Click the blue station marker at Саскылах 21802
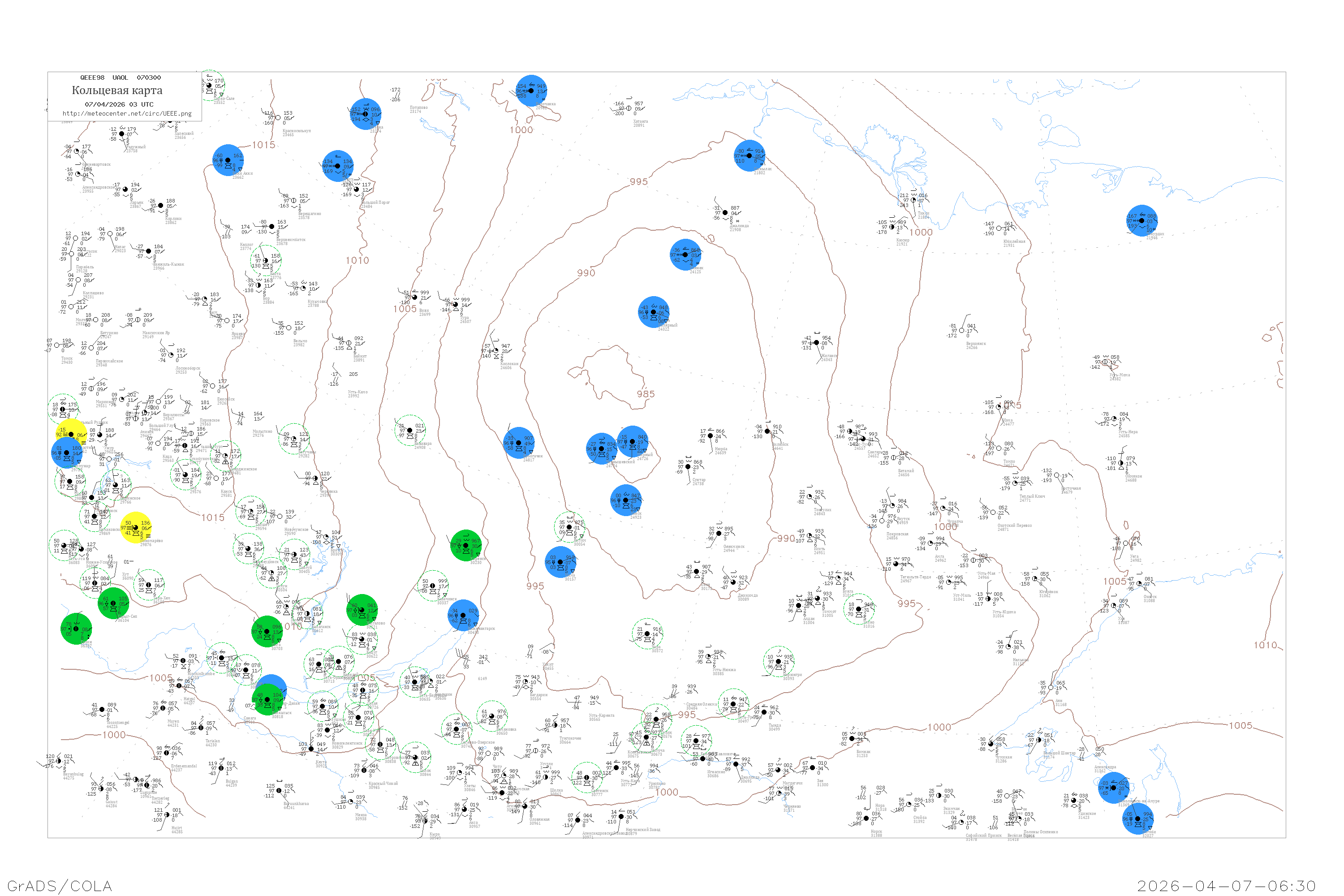The height and width of the screenshot is (896, 1344). (x=749, y=155)
